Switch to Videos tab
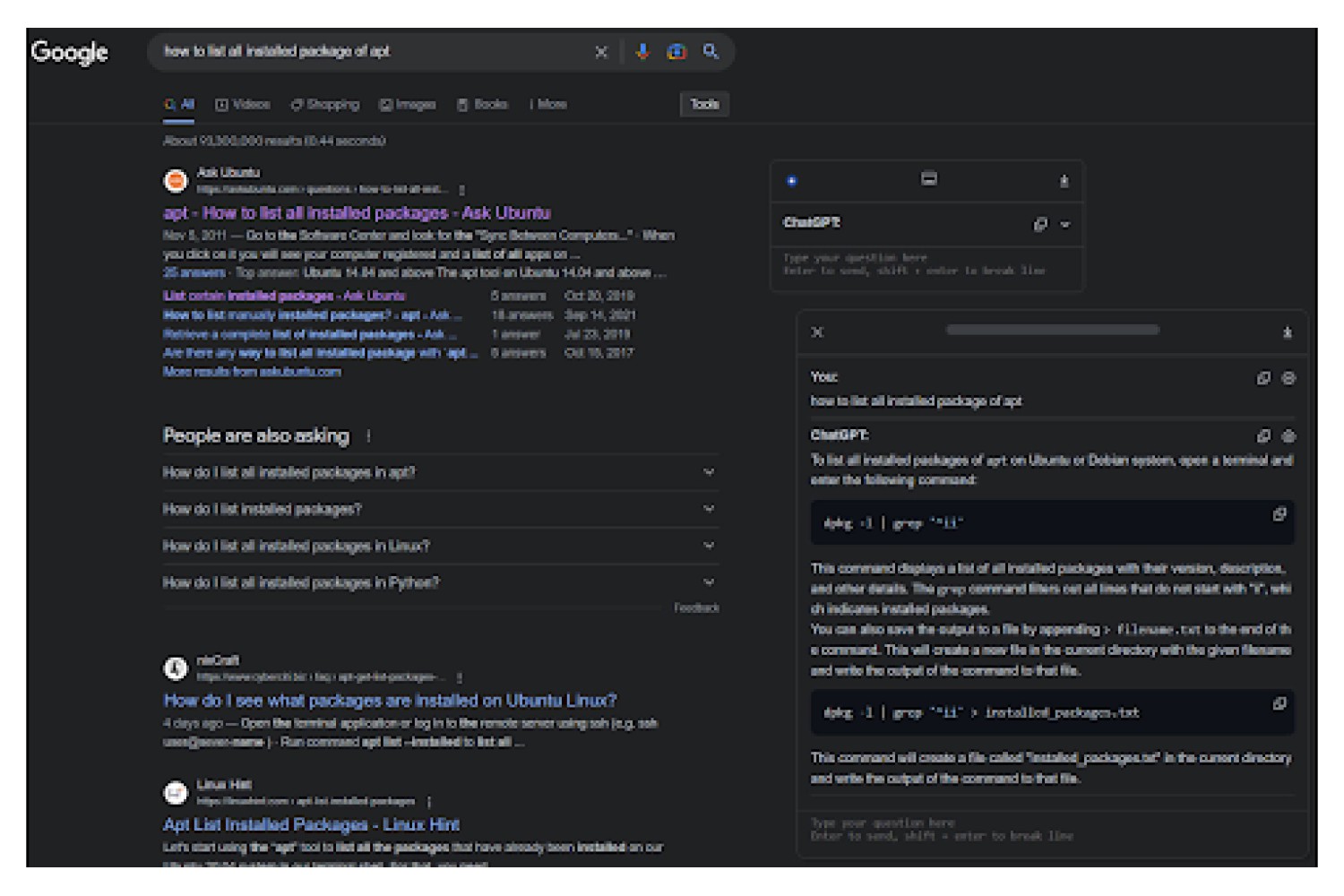 (243, 105)
